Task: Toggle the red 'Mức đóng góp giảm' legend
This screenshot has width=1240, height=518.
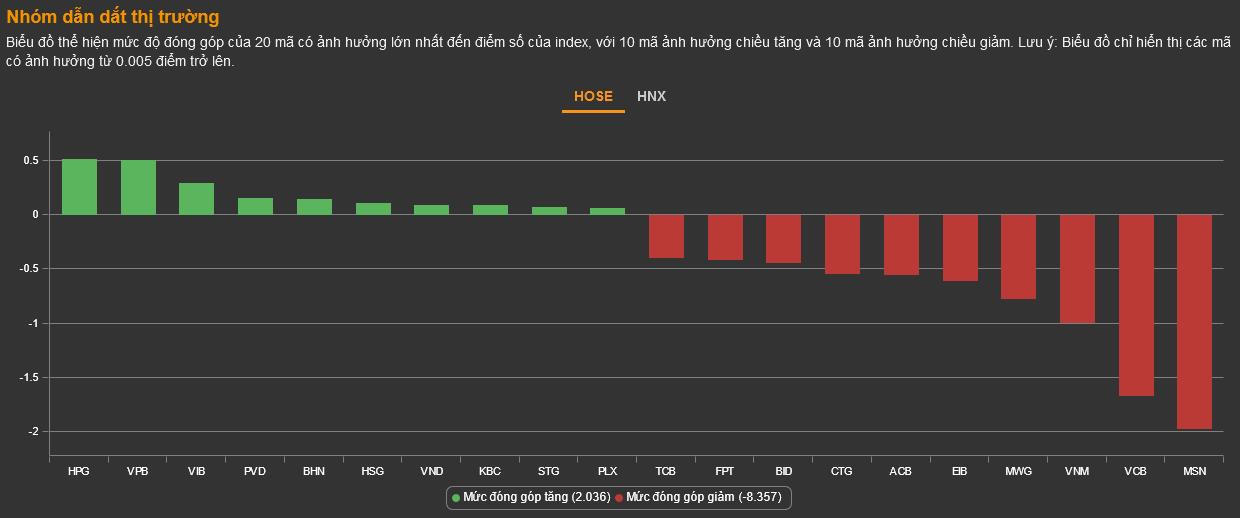Action: (x=703, y=497)
